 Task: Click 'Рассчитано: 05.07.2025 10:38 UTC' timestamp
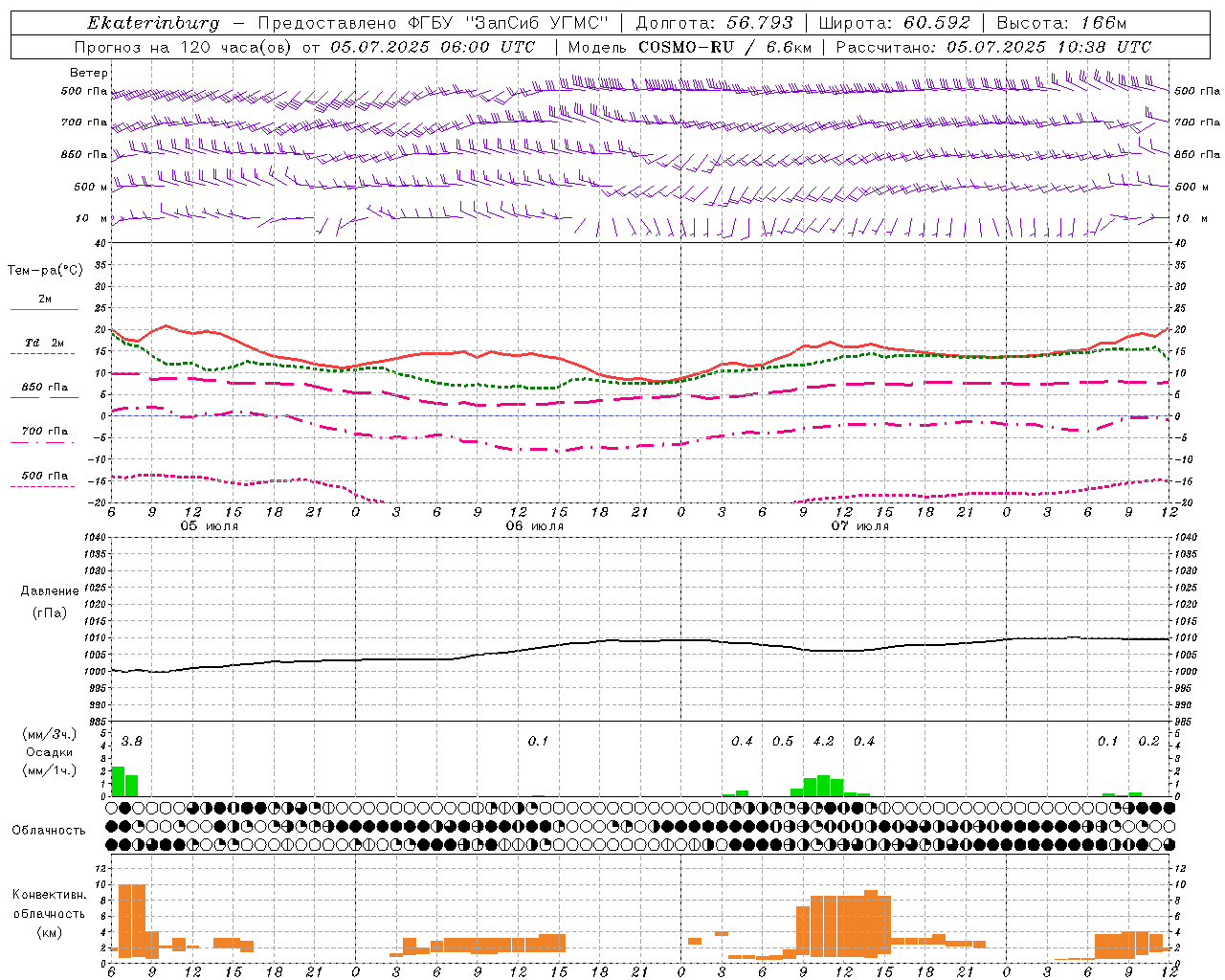(993, 47)
